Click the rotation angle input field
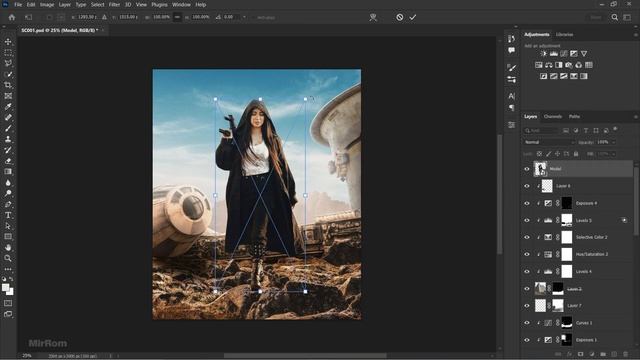640x360 pixels. coord(231,17)
